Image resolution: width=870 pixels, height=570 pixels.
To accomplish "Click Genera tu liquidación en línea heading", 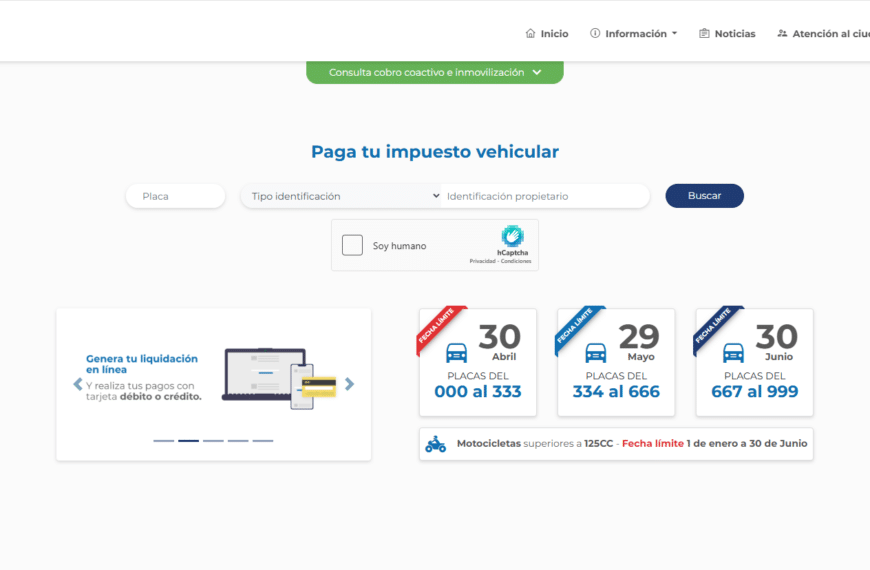I will click(141, 364).
